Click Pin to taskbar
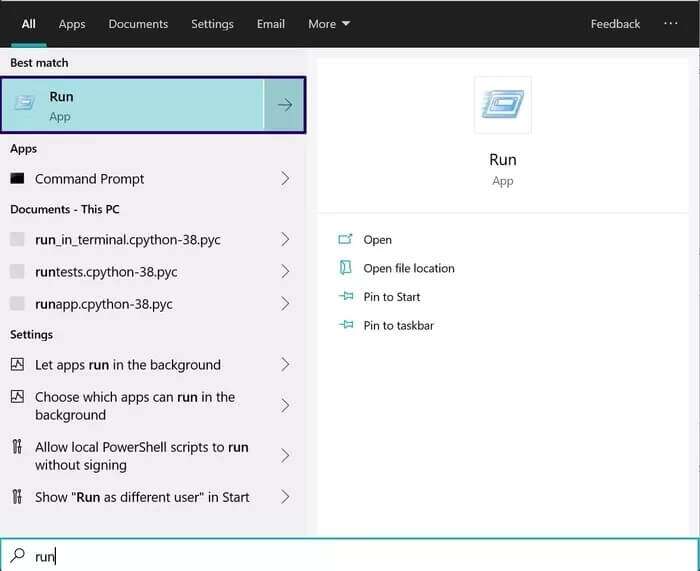 [398, 325]
